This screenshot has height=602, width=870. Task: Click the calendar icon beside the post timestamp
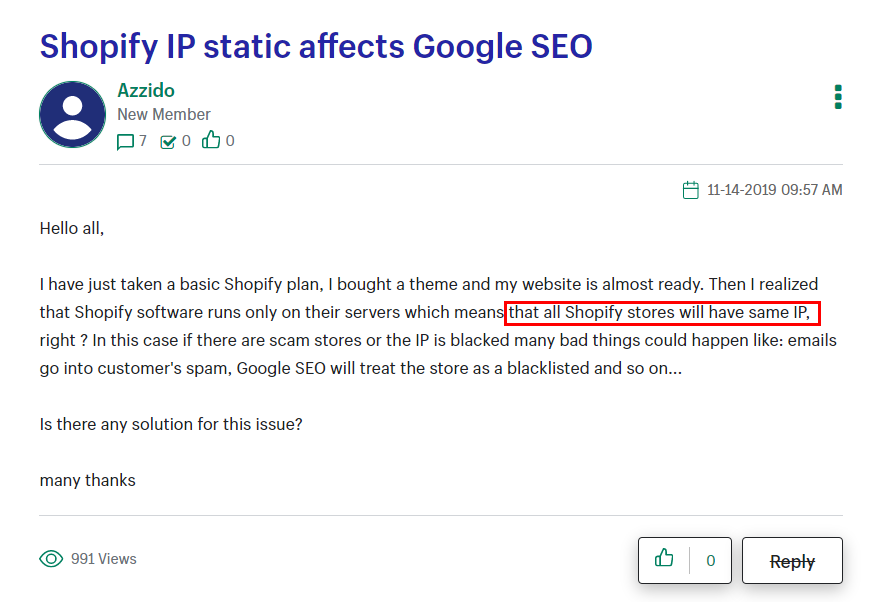click(691, 189)
